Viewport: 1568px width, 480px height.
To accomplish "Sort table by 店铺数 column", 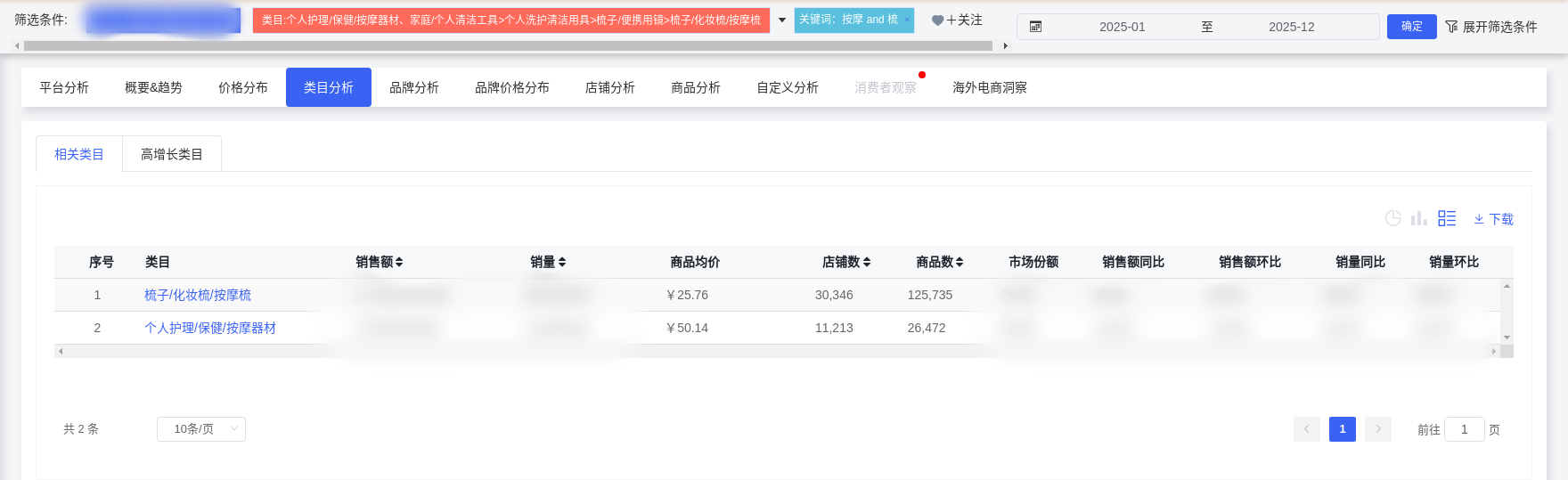I will tap(867, 262).
